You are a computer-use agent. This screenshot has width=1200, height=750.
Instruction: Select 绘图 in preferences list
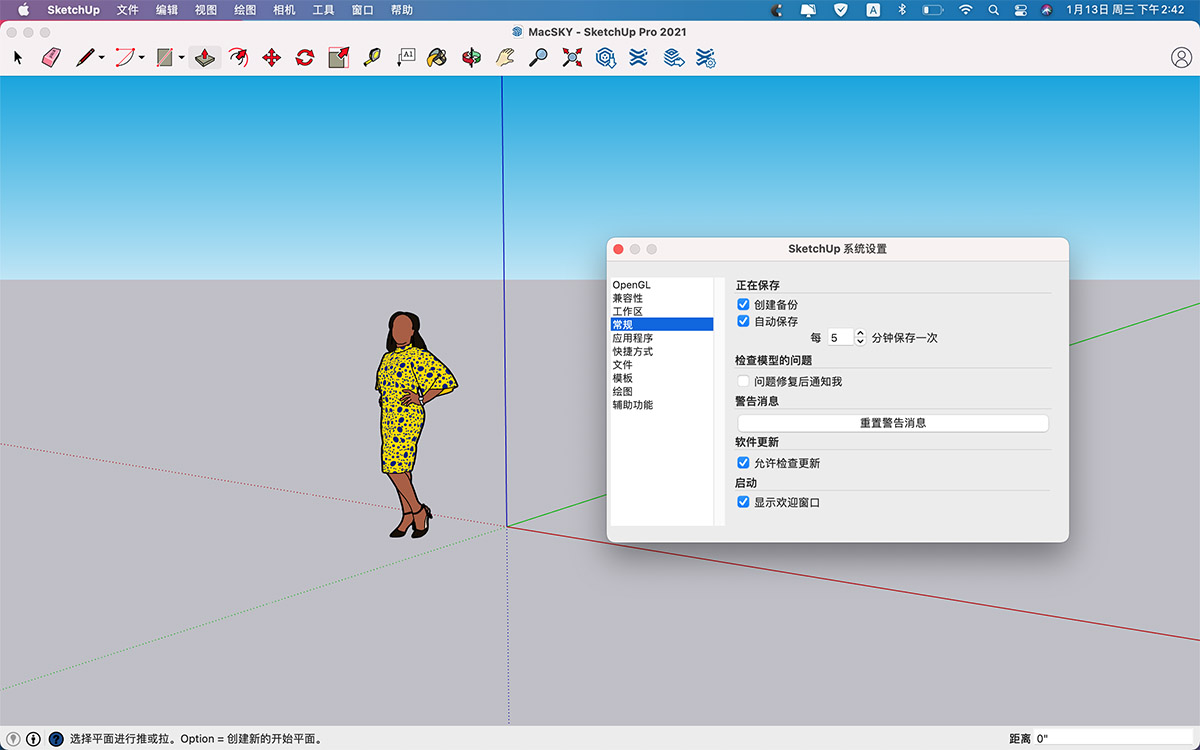click(662, 391)
